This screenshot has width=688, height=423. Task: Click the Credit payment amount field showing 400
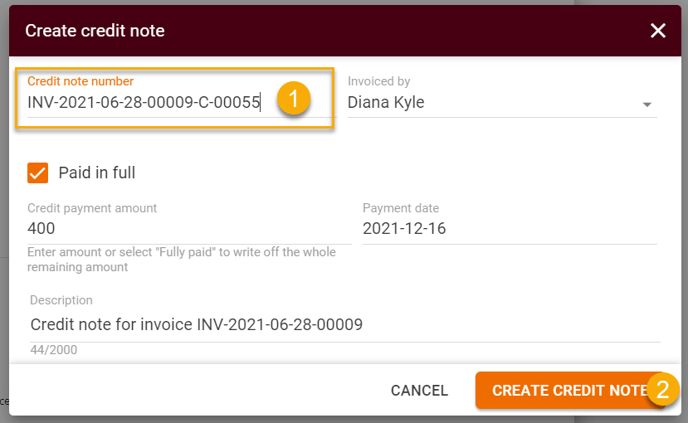189,229
